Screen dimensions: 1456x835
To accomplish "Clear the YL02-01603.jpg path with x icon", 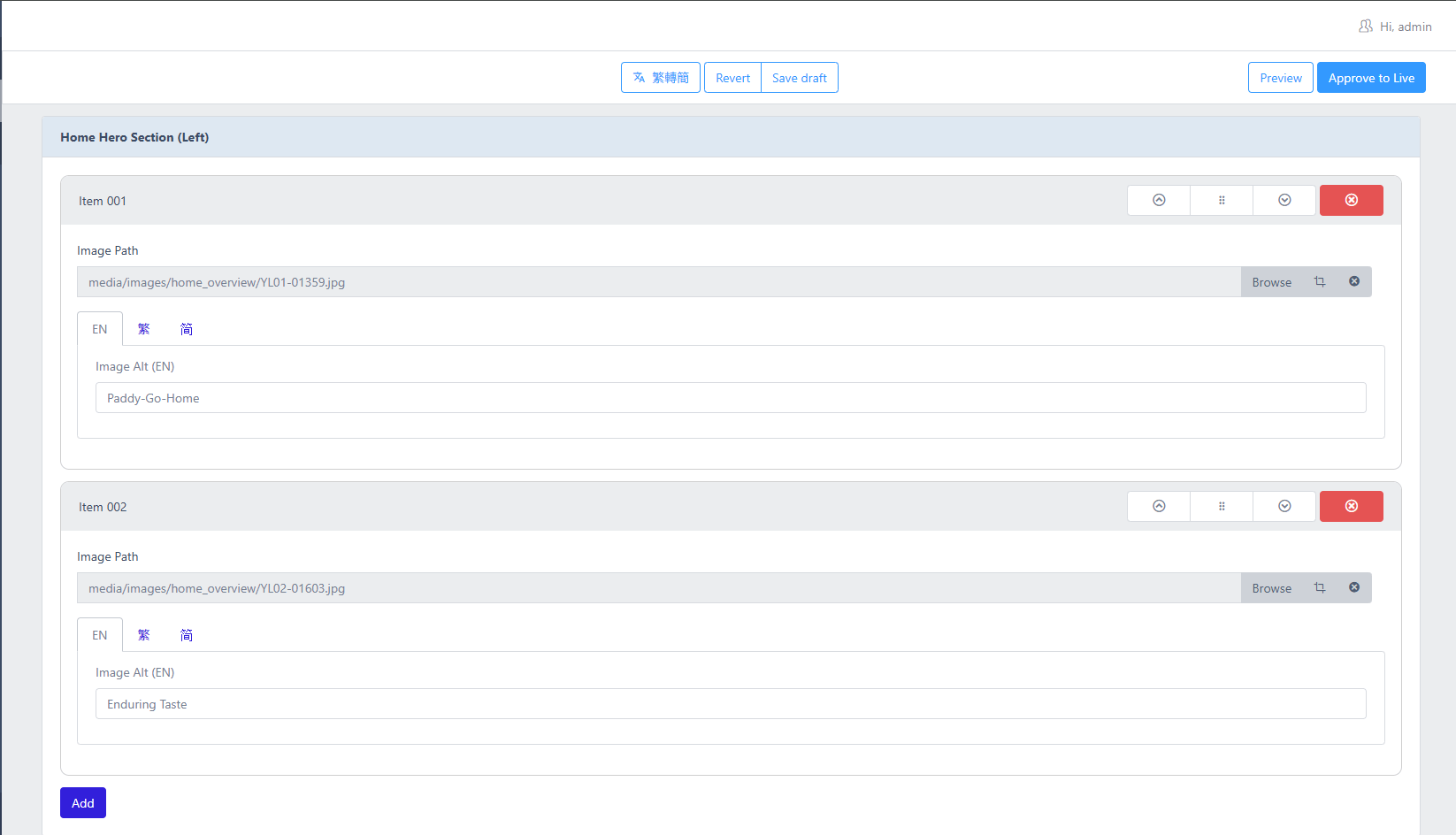I will click(1354, 587).
